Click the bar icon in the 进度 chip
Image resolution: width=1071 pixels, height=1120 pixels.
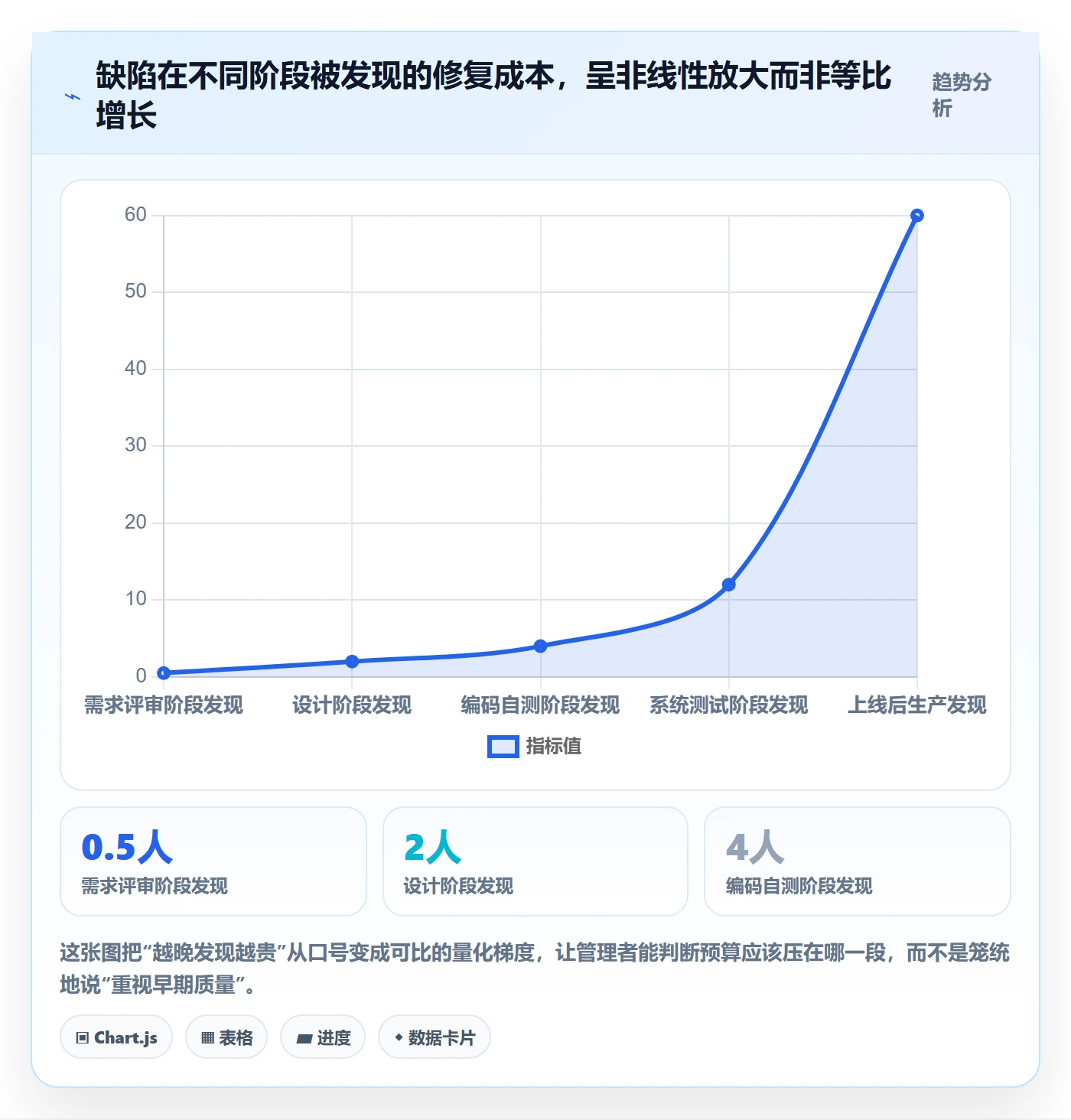(x=304, y=1039)
